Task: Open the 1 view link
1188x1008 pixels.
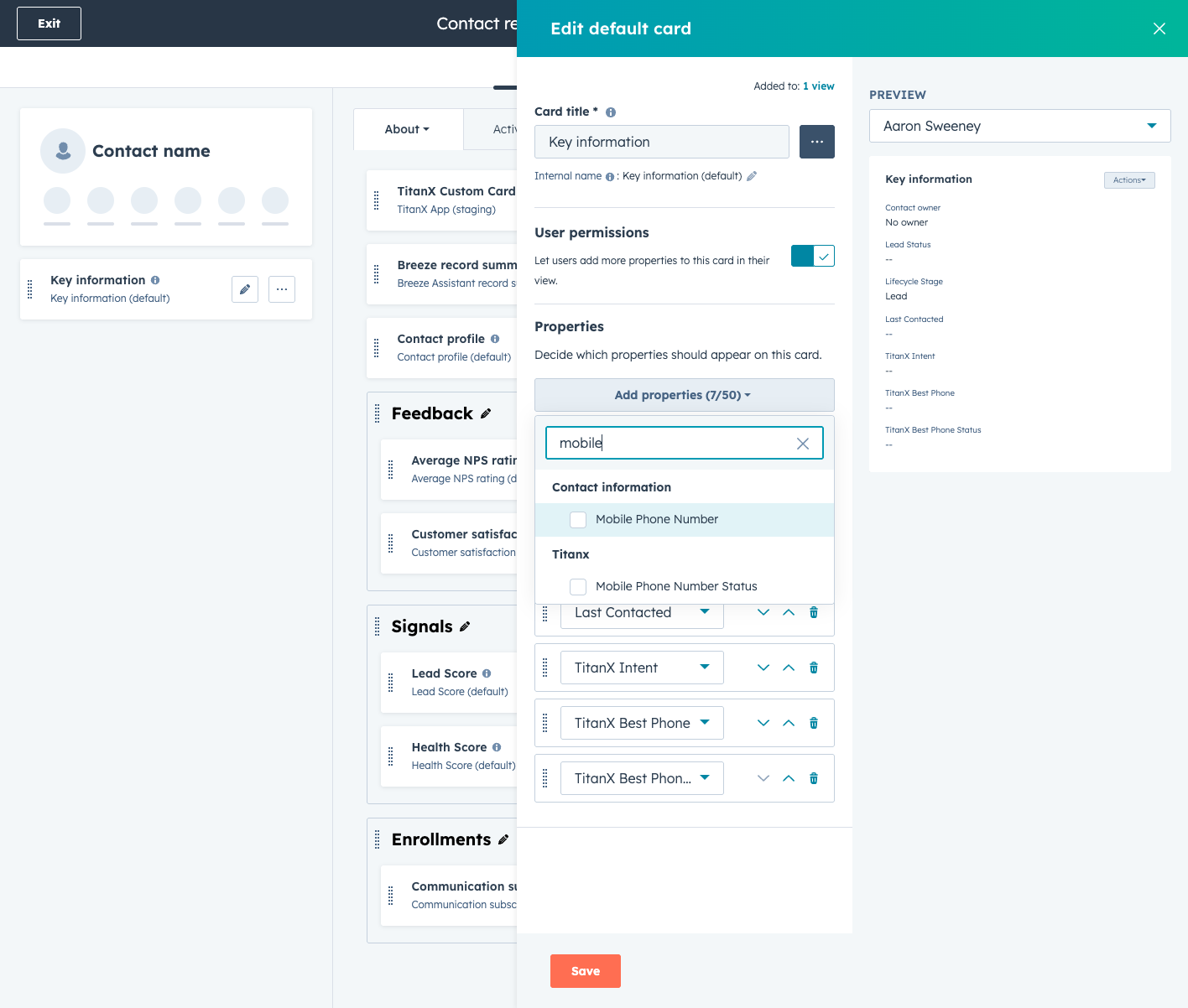Action: pyautogui.click(x=819, y=86)
